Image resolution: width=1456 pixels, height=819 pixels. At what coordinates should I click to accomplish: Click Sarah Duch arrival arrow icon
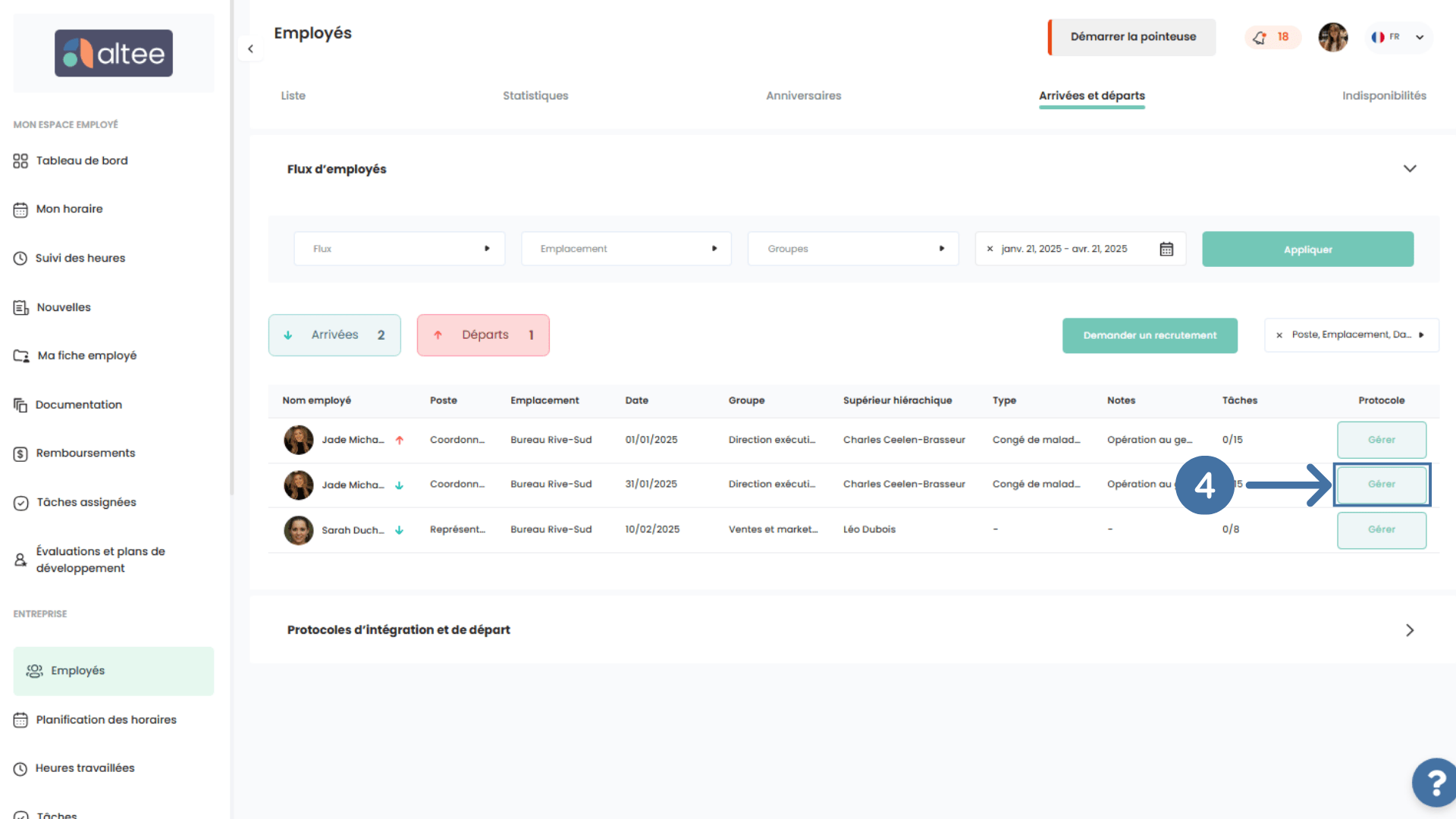400,530
